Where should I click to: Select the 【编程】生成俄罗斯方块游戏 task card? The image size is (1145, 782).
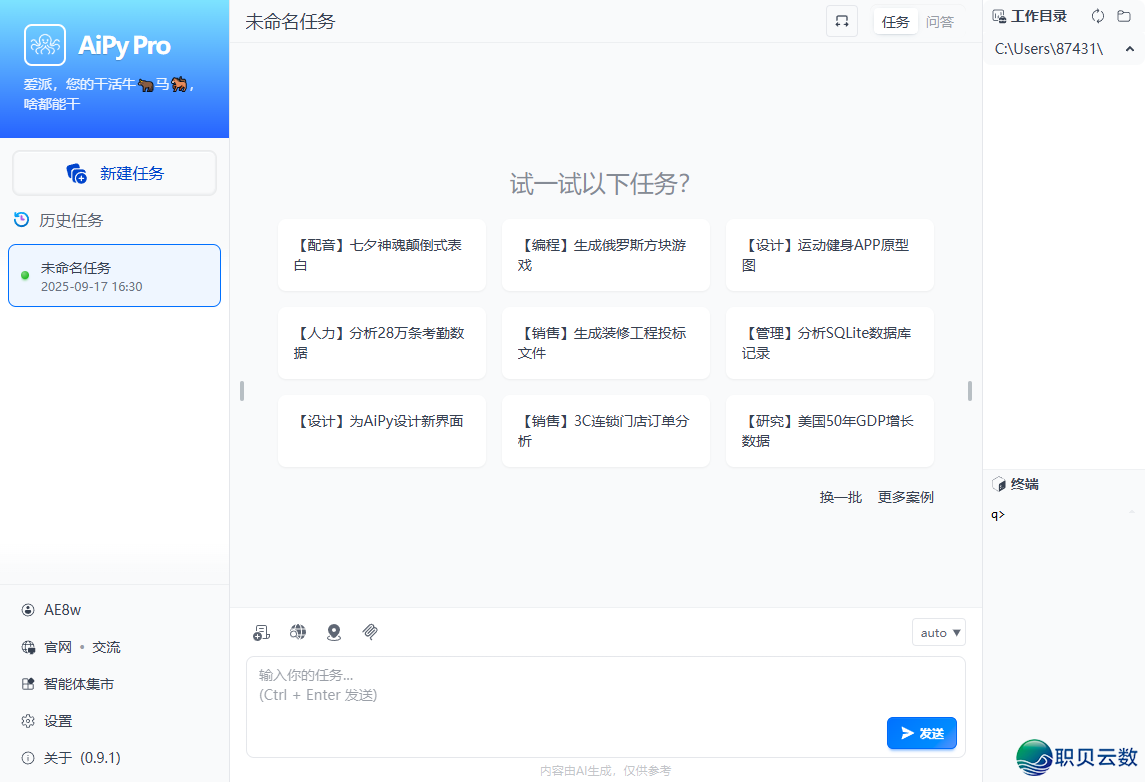(x=605, y=255)
